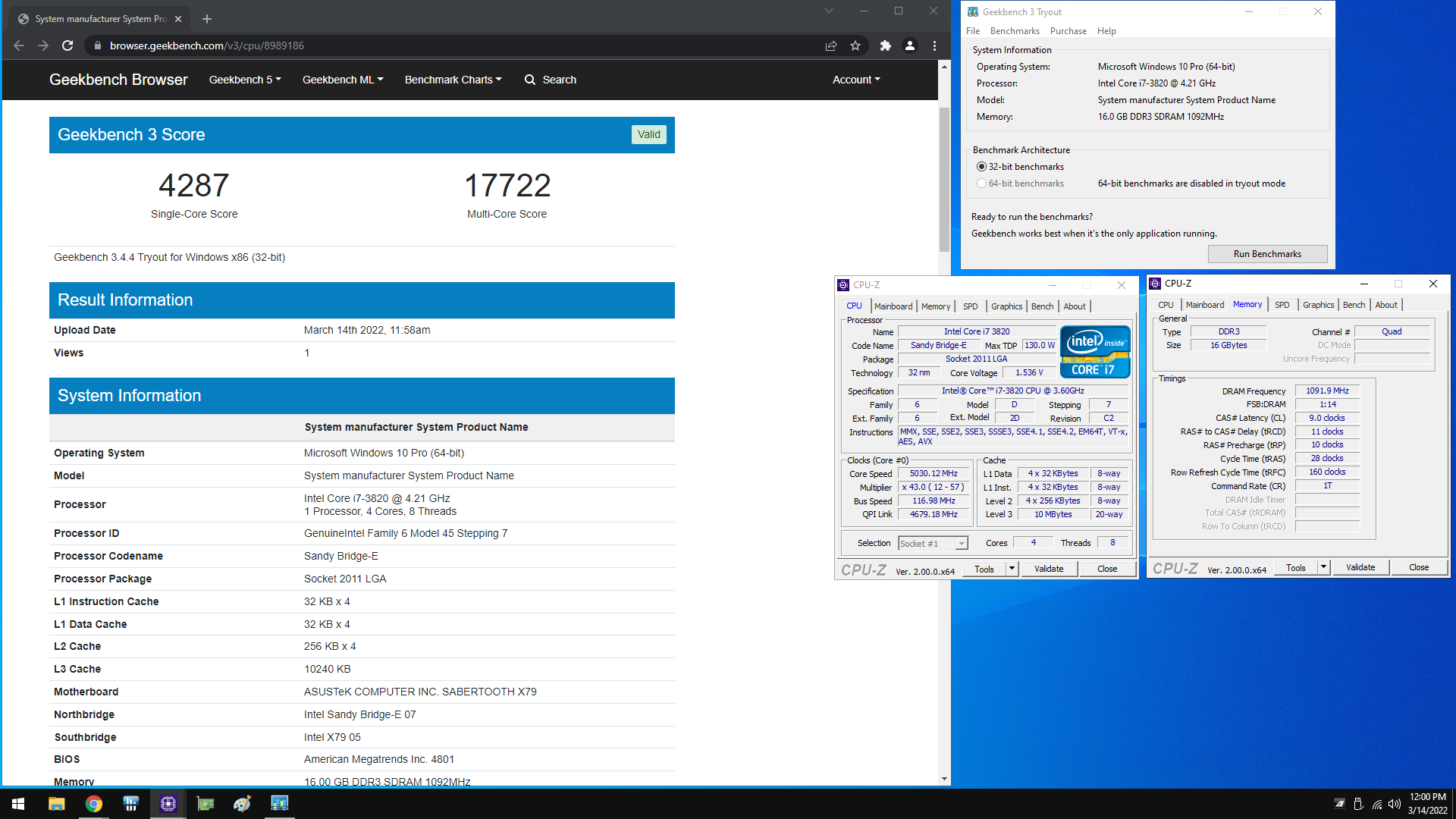Viewport: 1456px width, 819px height.
Task: Open the File menu in Geekbench 3
Action: tap(973, 31)
